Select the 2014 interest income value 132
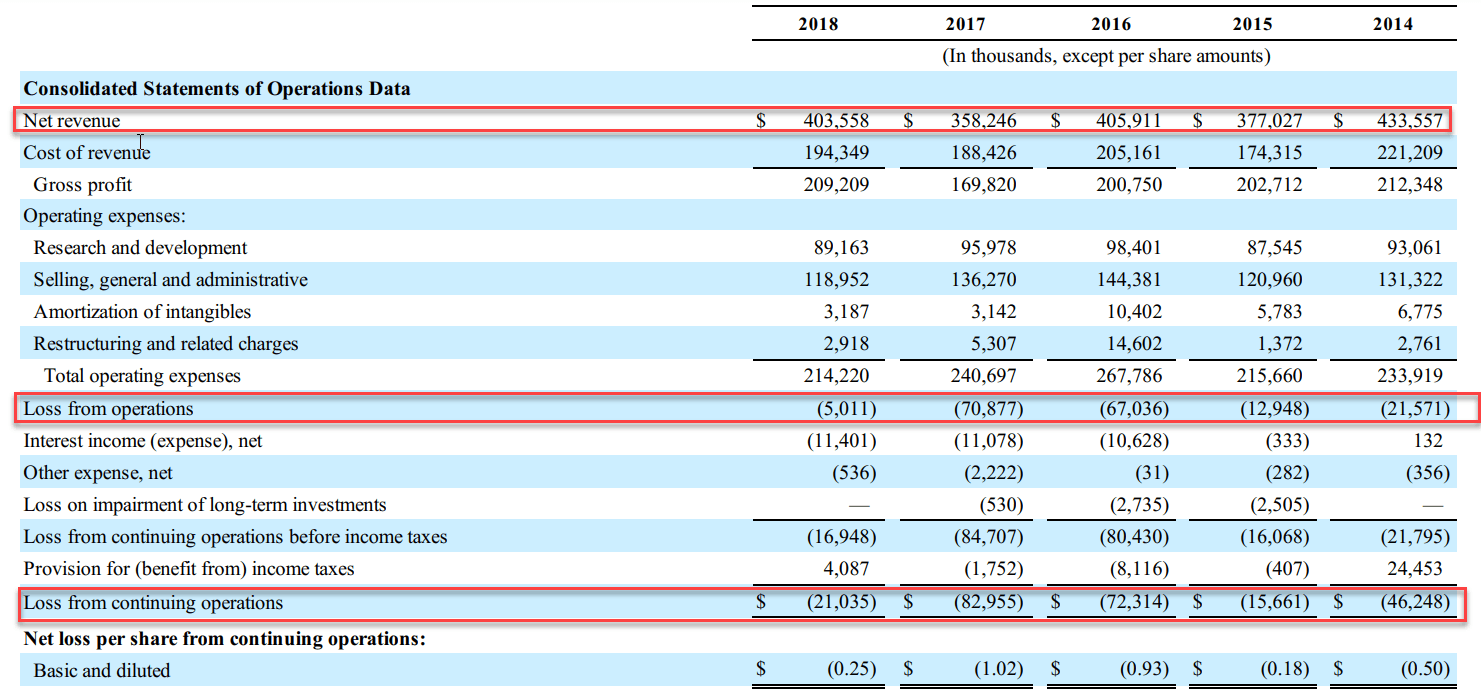Screen dimensions: 1481x693 coord(1428,441)
